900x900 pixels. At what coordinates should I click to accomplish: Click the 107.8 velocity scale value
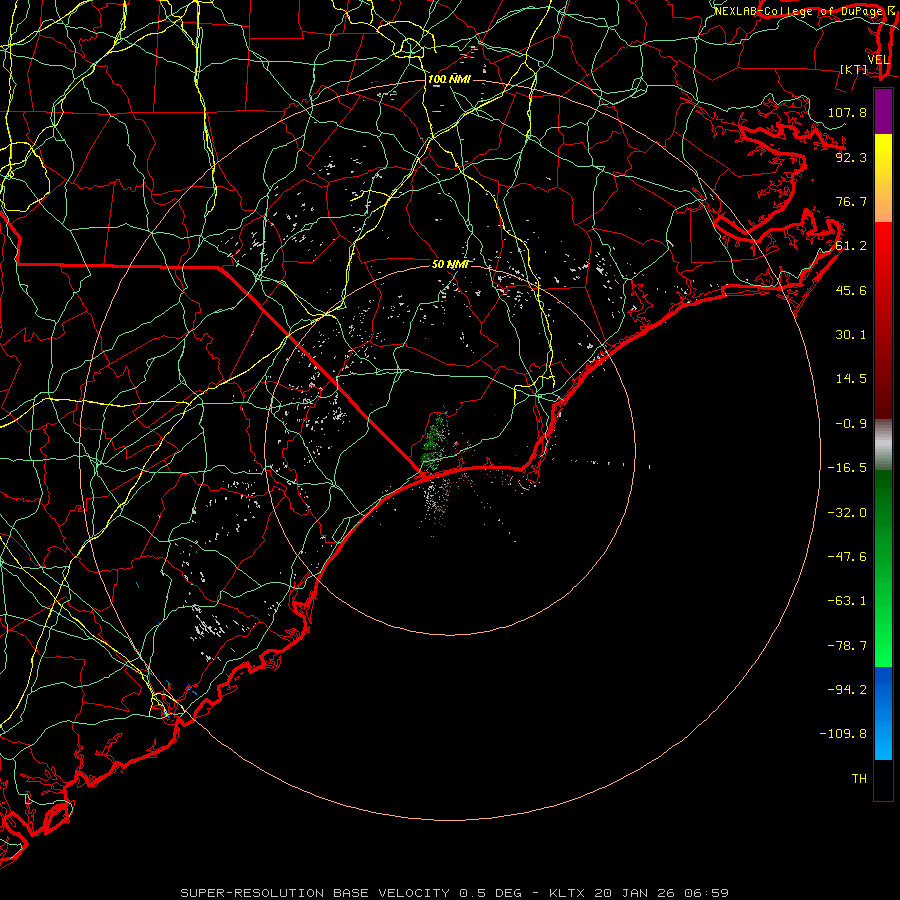click(847, 112)
